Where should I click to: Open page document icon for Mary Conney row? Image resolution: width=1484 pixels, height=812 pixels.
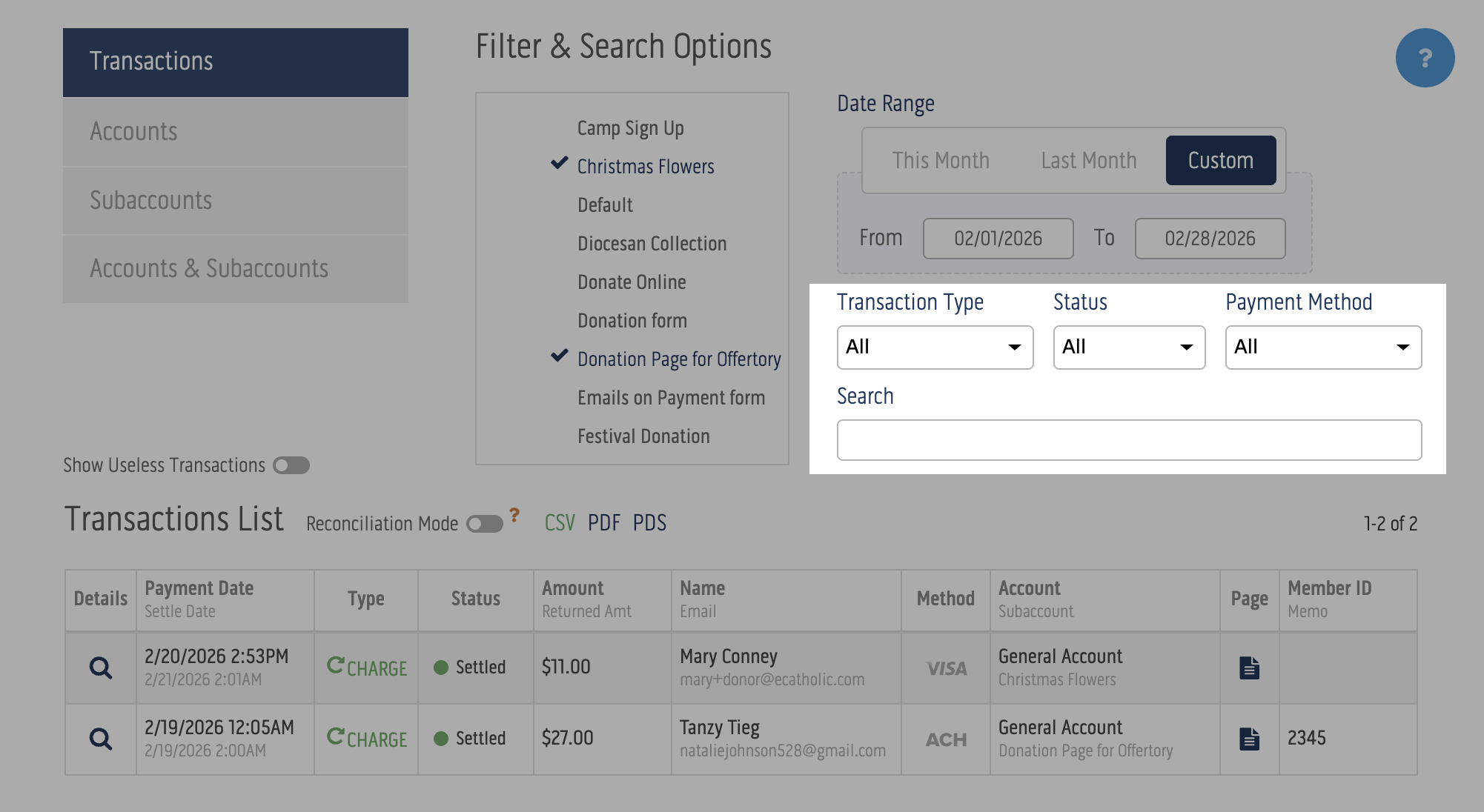(x=1249, y=668)
